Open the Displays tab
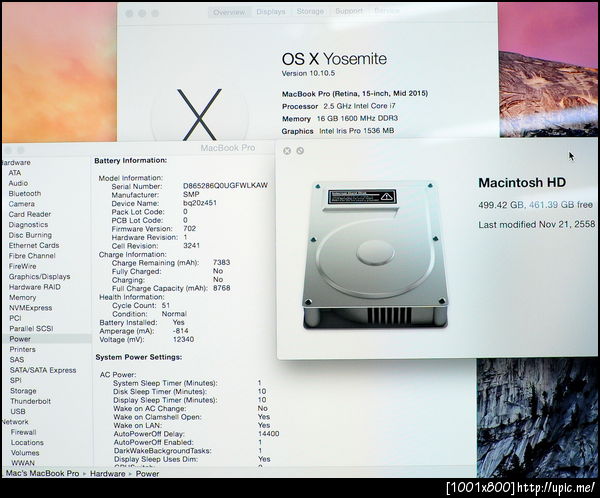 coord(271,12)
